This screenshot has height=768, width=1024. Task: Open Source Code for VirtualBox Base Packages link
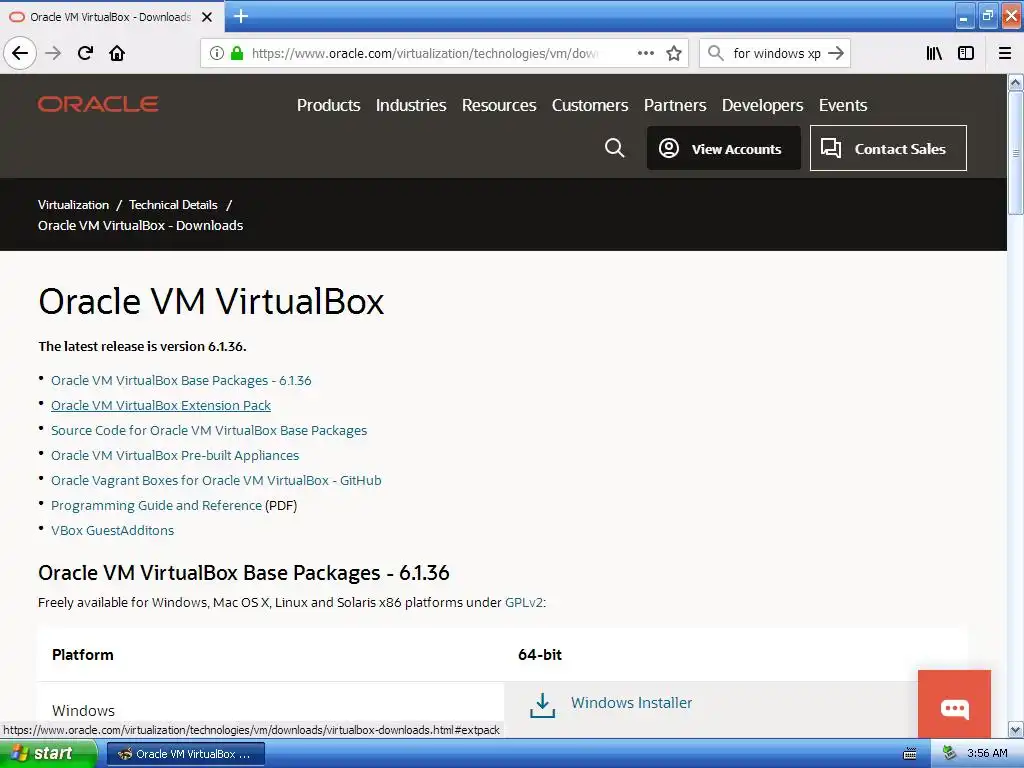[209, 430]
